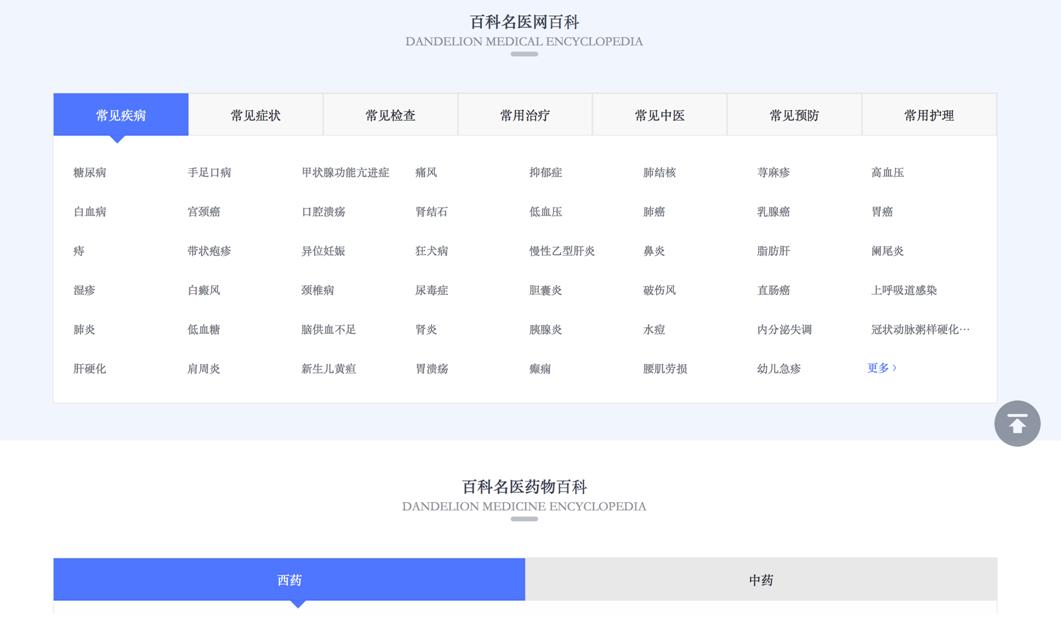Open the 常见预防 tab
This screenshot has width=1061, height=628.
coord(794,114)
